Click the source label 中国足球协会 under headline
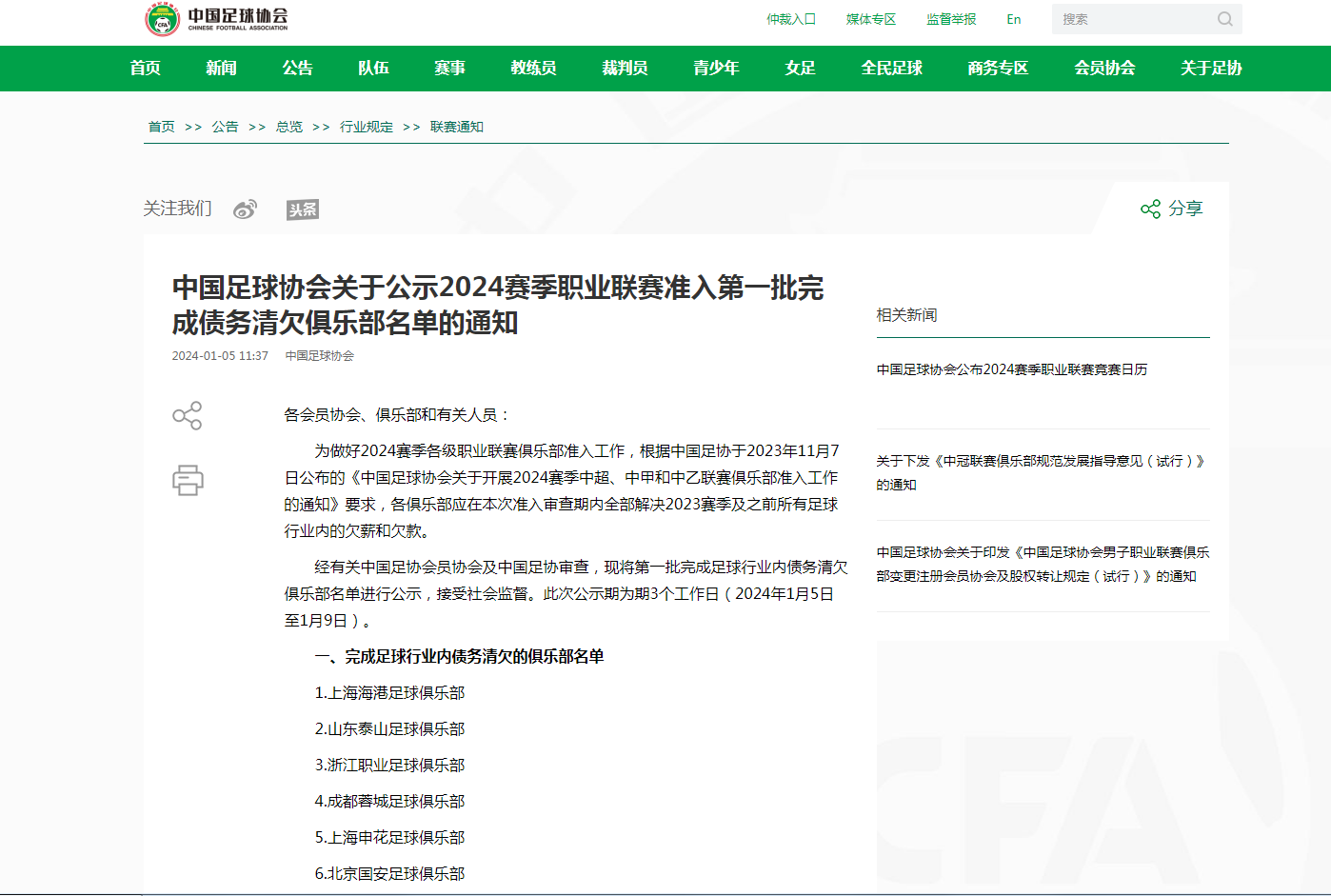This screenshot has width=1331, height=896. [320, 356]
